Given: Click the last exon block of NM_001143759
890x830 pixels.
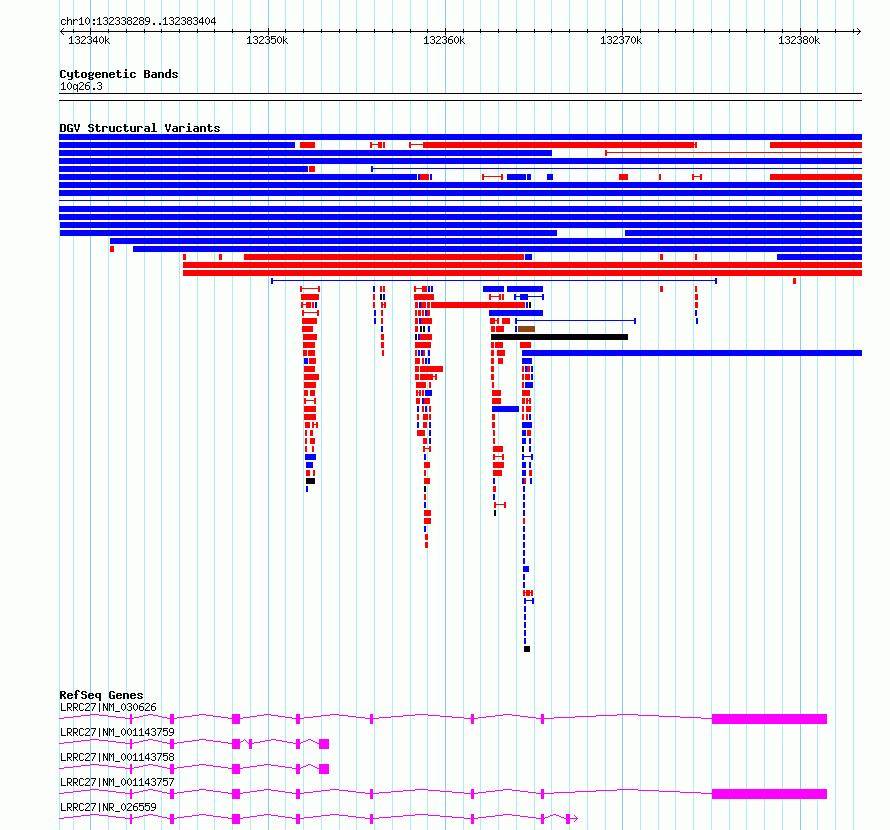Looking at the screenshot, I should [324, 744].
